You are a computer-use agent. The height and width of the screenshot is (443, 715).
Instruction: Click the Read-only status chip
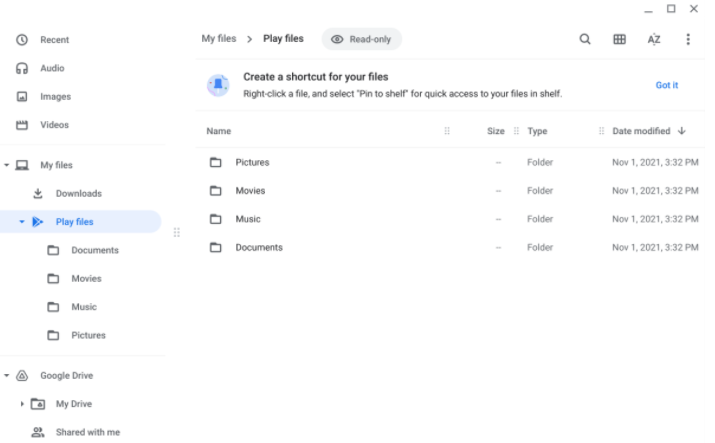tap(361, 39)
